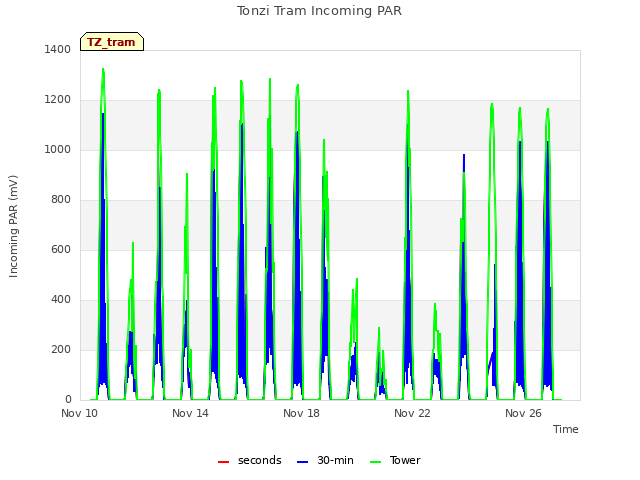Click the Nov 26 axis tick label
The image size is (640, 480).
[x=523, y=413]
